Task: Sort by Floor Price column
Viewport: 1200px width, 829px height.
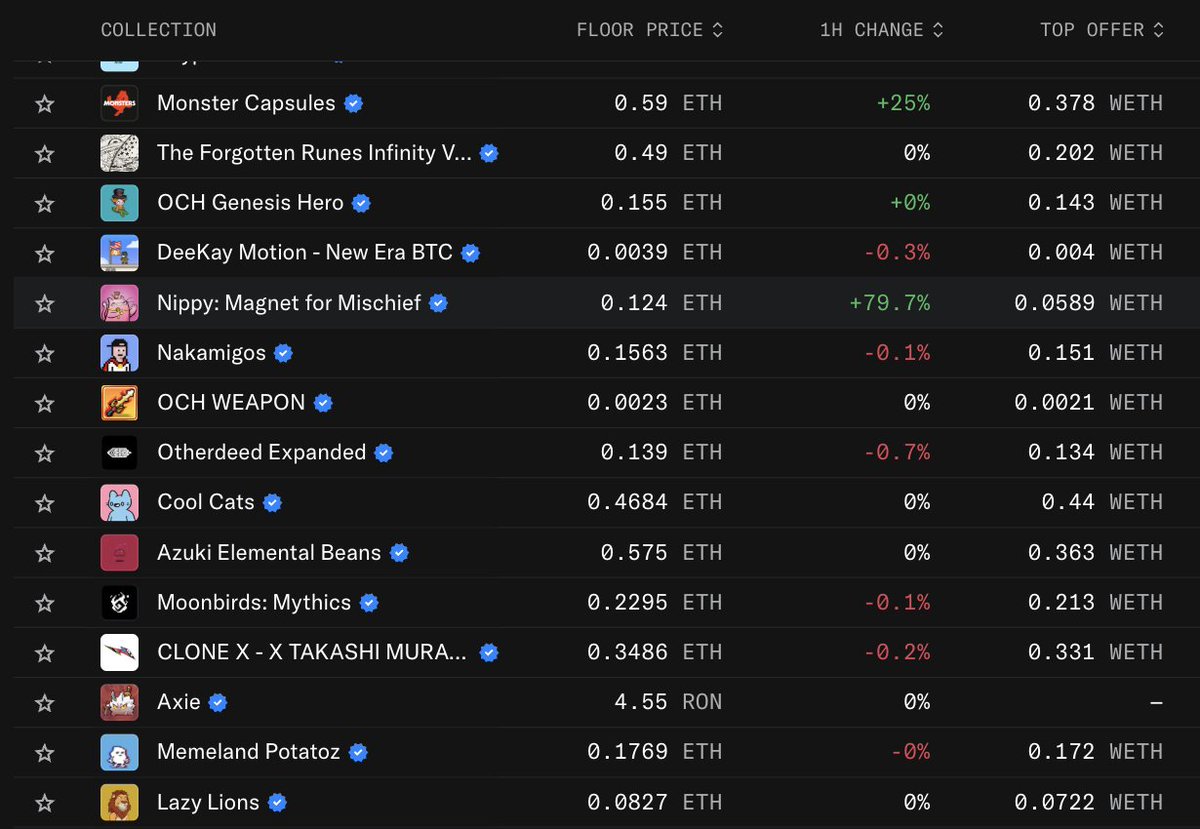Action: [650, 30]
